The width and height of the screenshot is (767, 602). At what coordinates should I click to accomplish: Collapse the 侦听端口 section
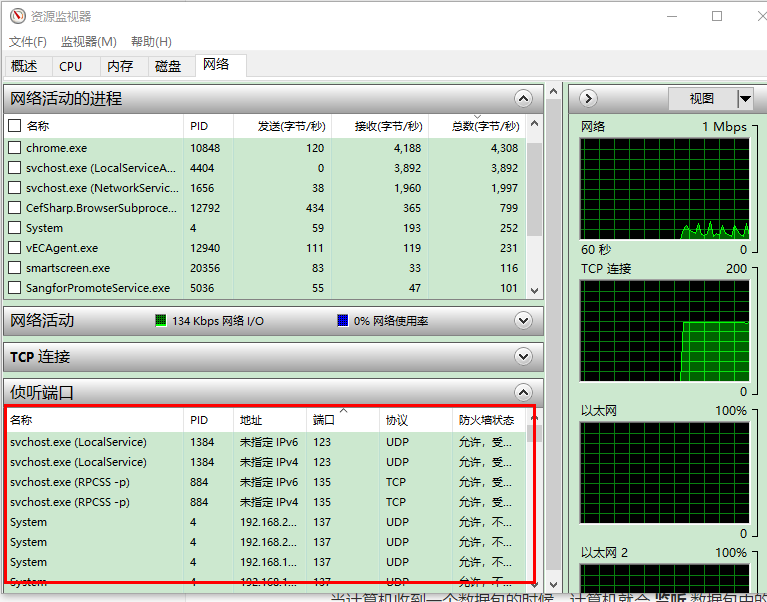[523, 392]
